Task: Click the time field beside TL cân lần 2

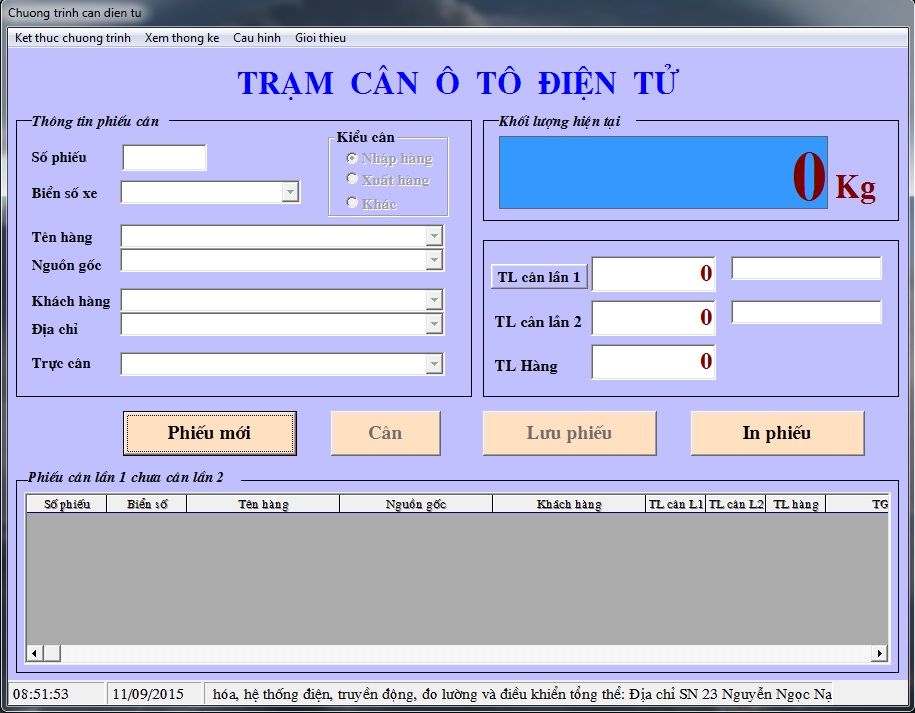Action: [806, 312]
